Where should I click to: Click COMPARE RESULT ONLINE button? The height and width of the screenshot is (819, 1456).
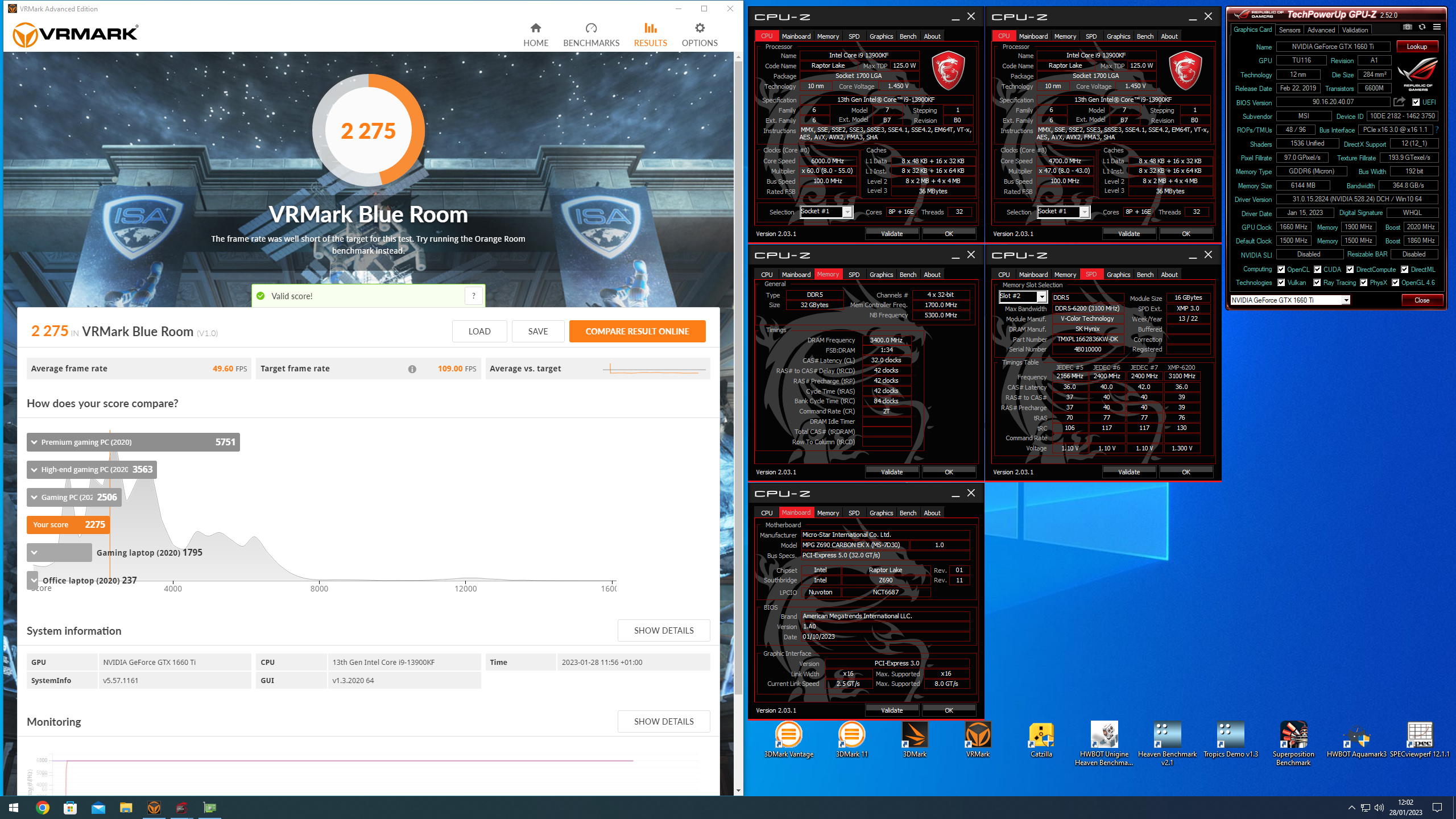point(637,332)
